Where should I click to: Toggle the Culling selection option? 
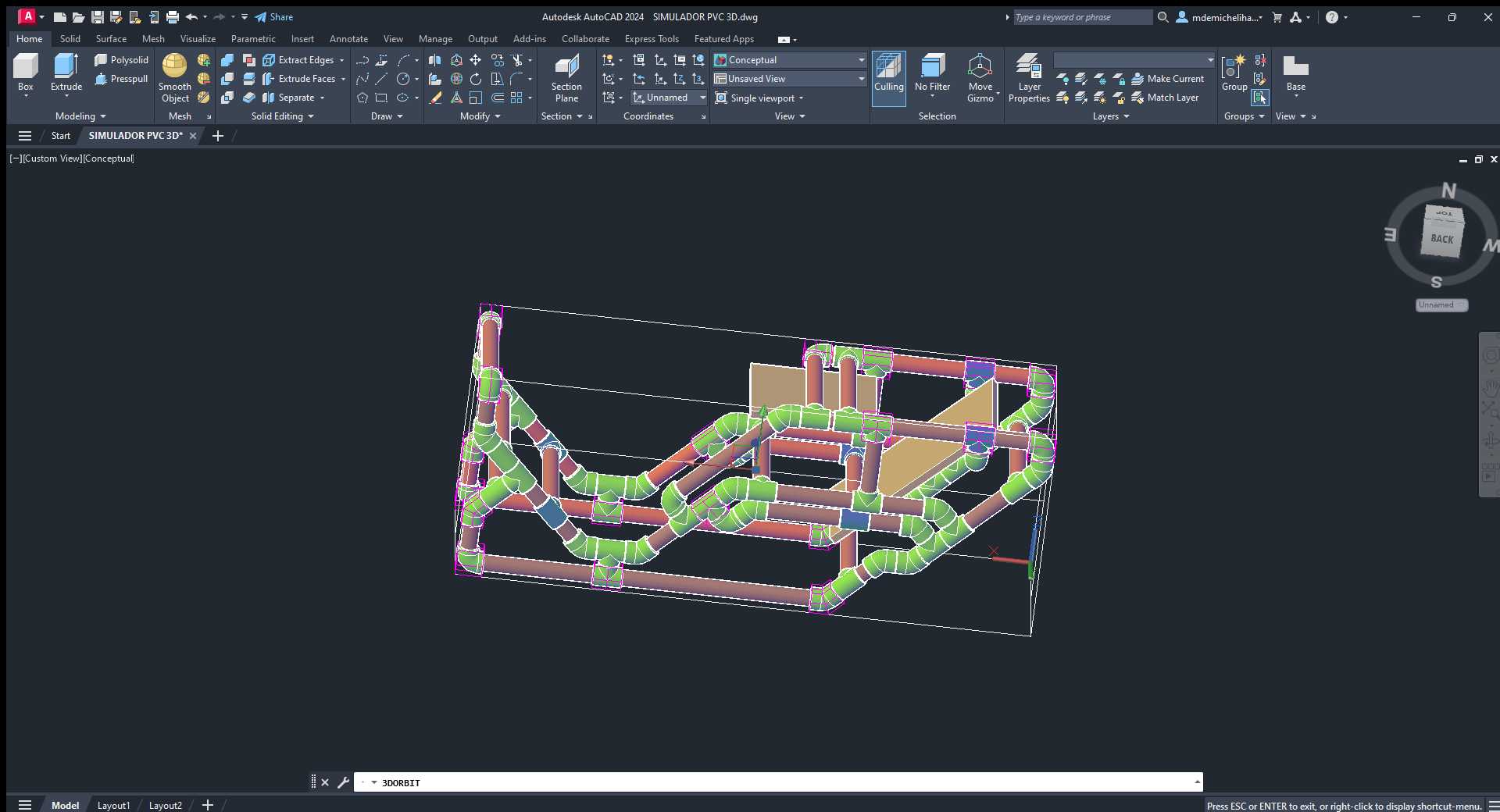[888, 77]
